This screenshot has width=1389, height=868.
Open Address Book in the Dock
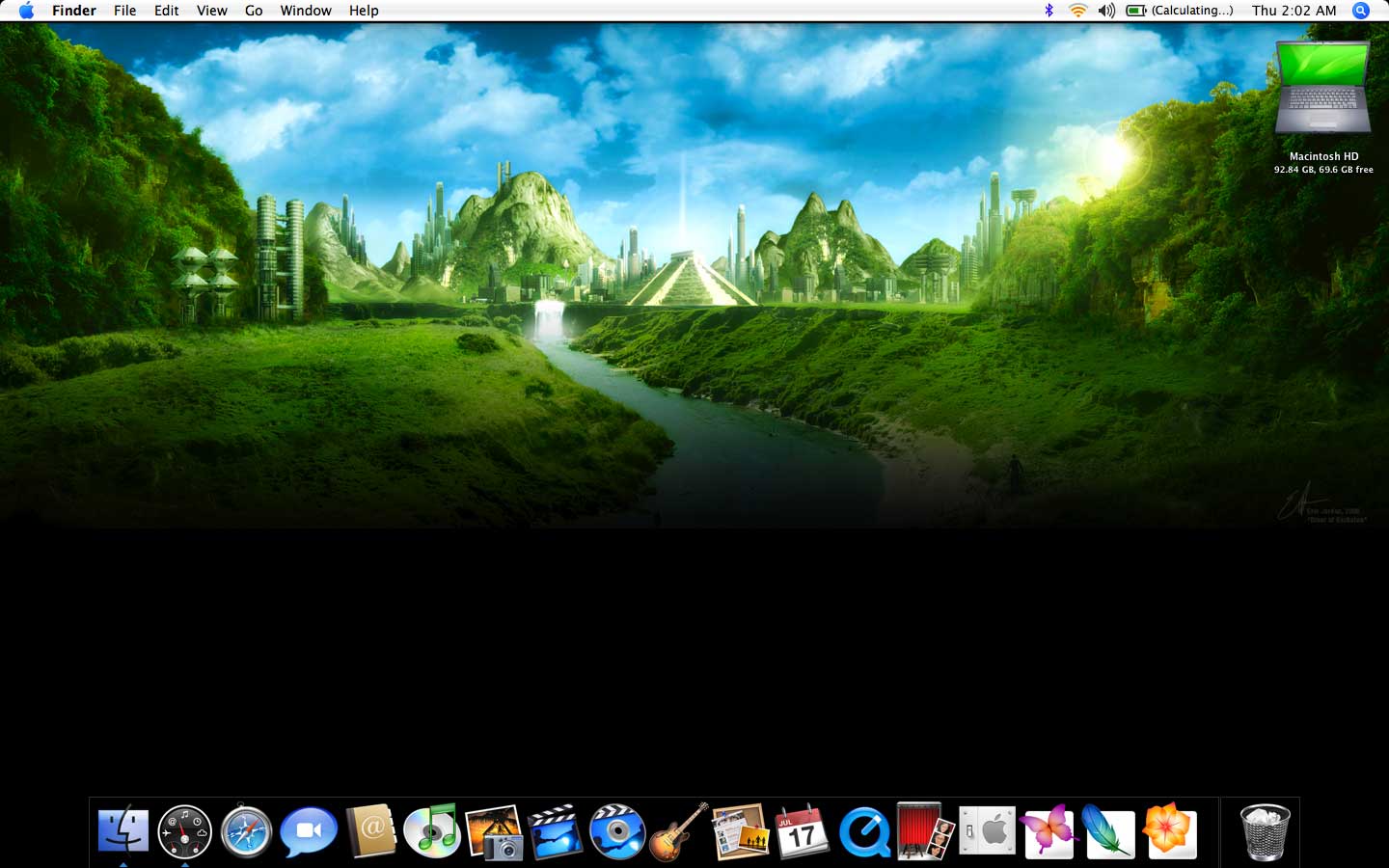[370, 831]
